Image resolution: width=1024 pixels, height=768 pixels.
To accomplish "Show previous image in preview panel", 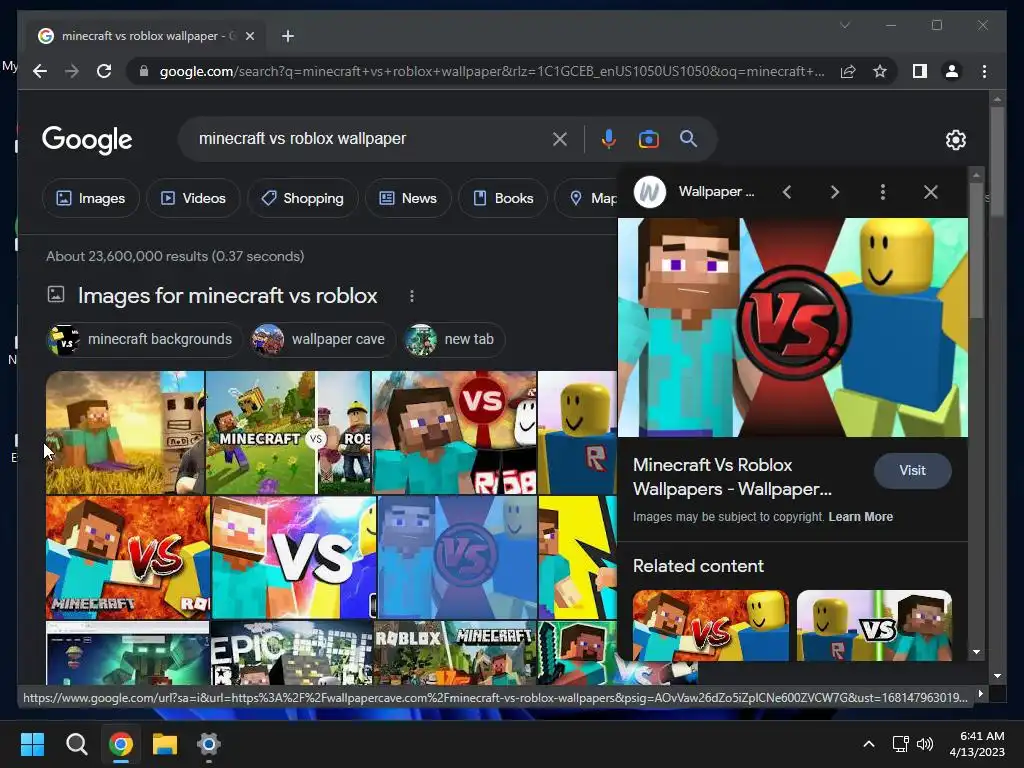I will [x=787, y=192].
